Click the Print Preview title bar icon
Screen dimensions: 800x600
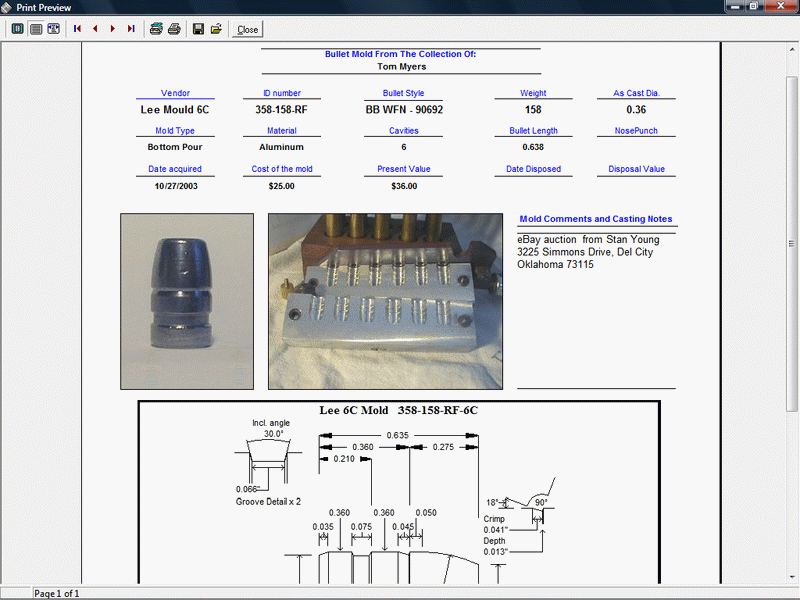pos(7,7)
